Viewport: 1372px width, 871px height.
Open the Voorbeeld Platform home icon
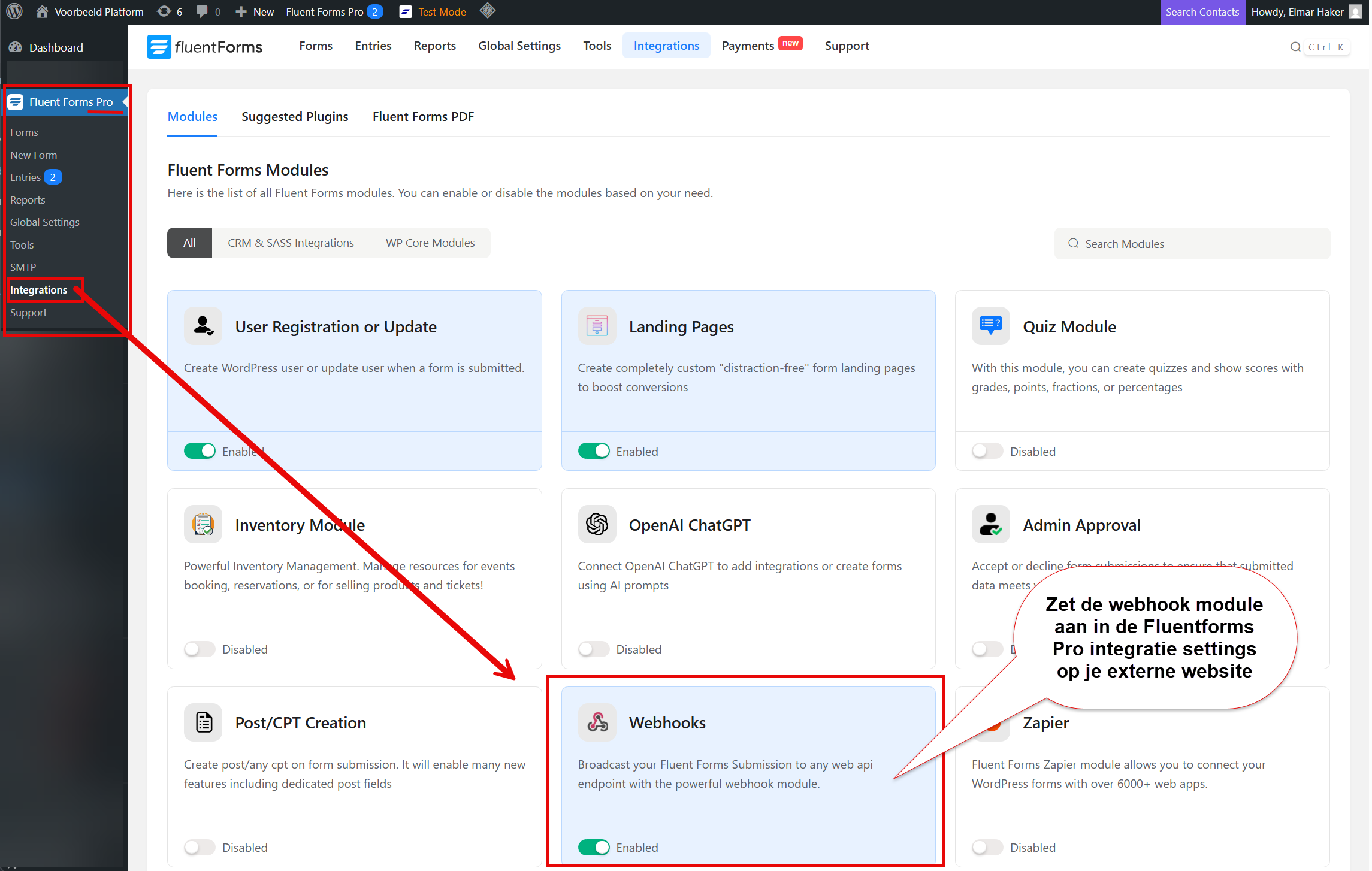[x=42, y=11]
